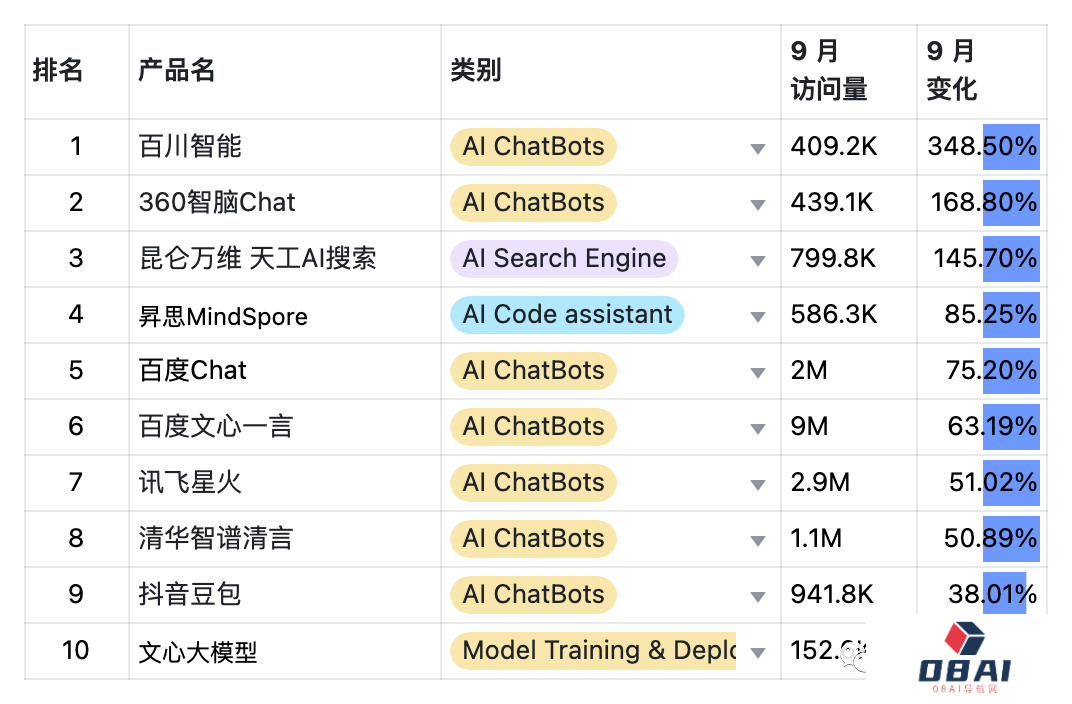Open category dropdown arrow for 百川智能 row

(x=757, y=148)
